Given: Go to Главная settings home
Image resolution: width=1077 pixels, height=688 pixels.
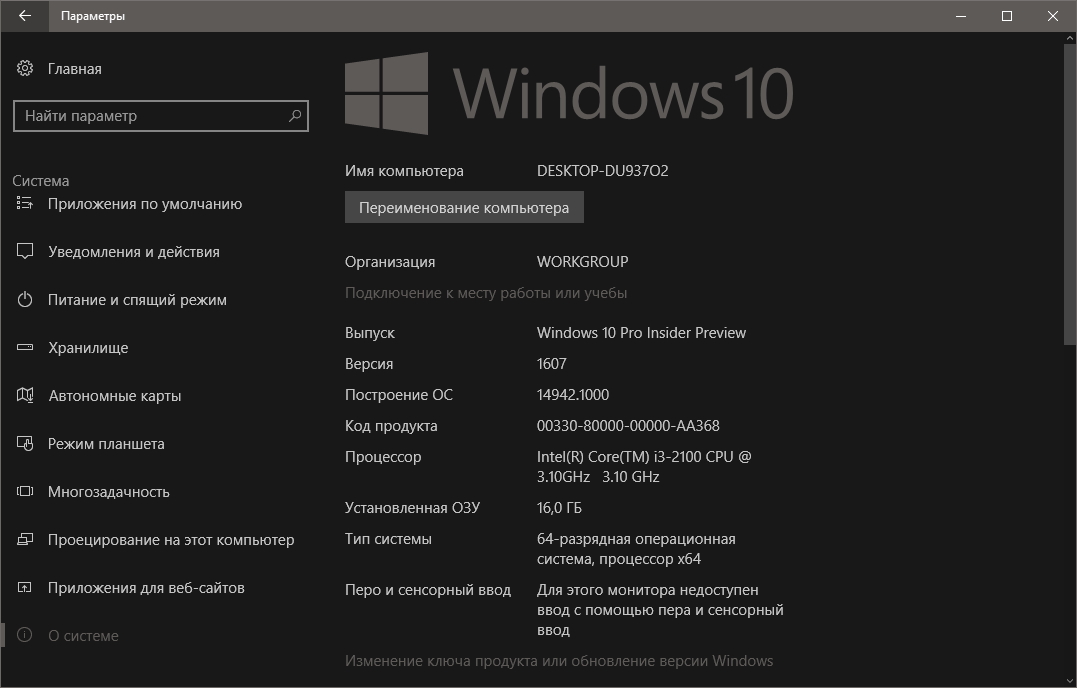Looking at the screenshot, I should (x=74, y=69).
